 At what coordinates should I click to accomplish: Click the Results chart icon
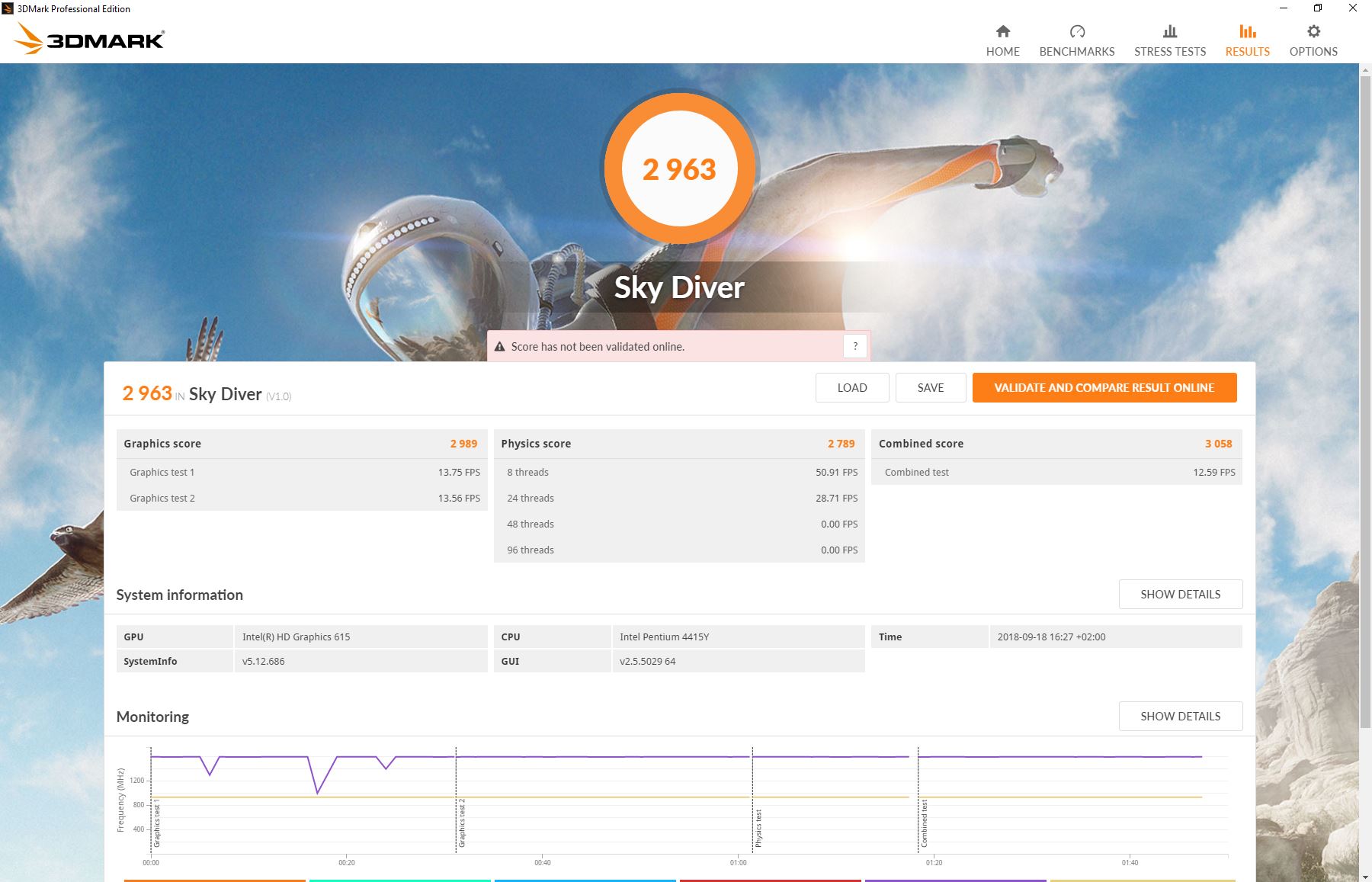point(1247,31)
